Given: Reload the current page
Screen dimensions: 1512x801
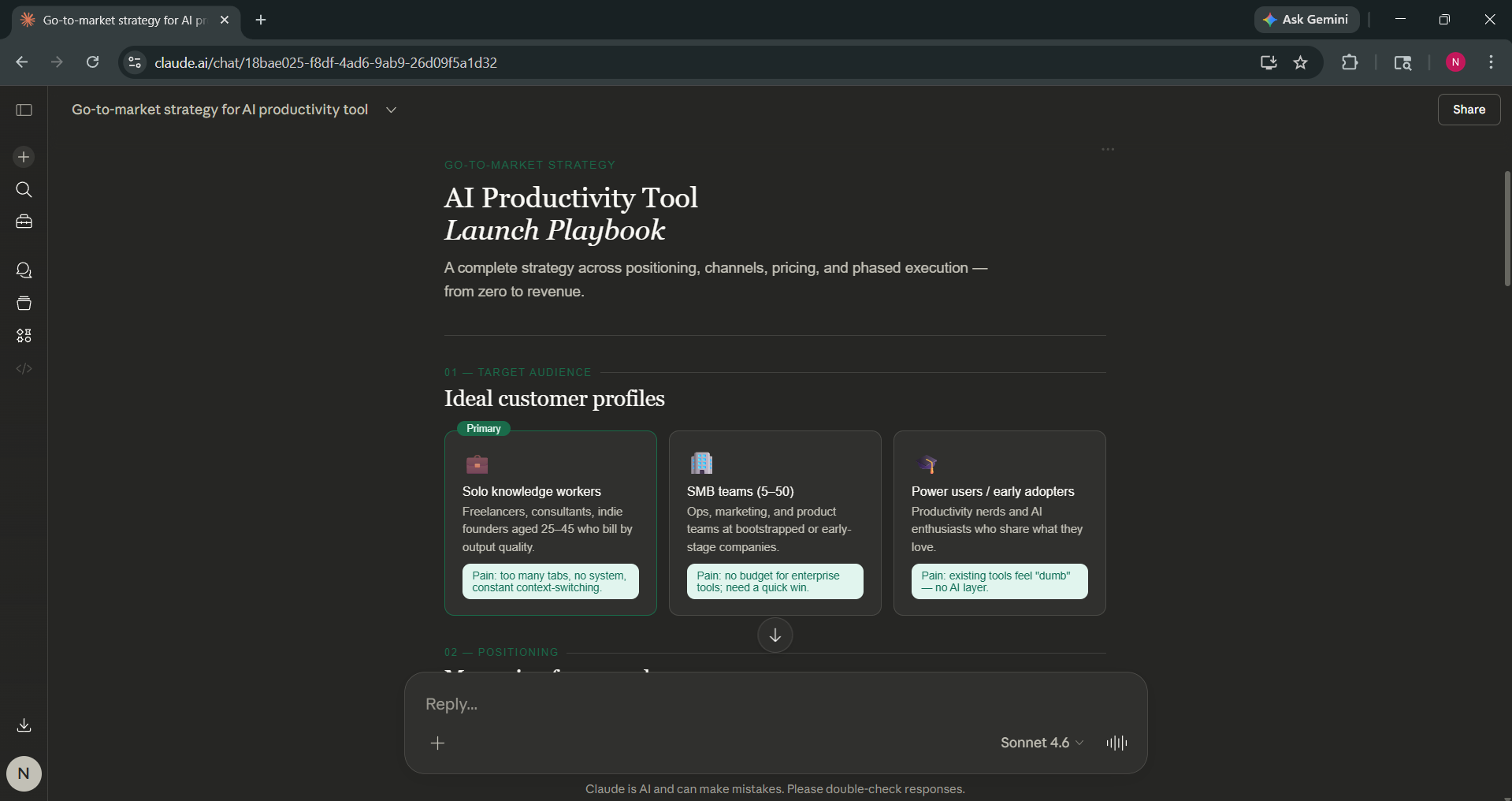Looking at the screenshot, I should [92, 62].
